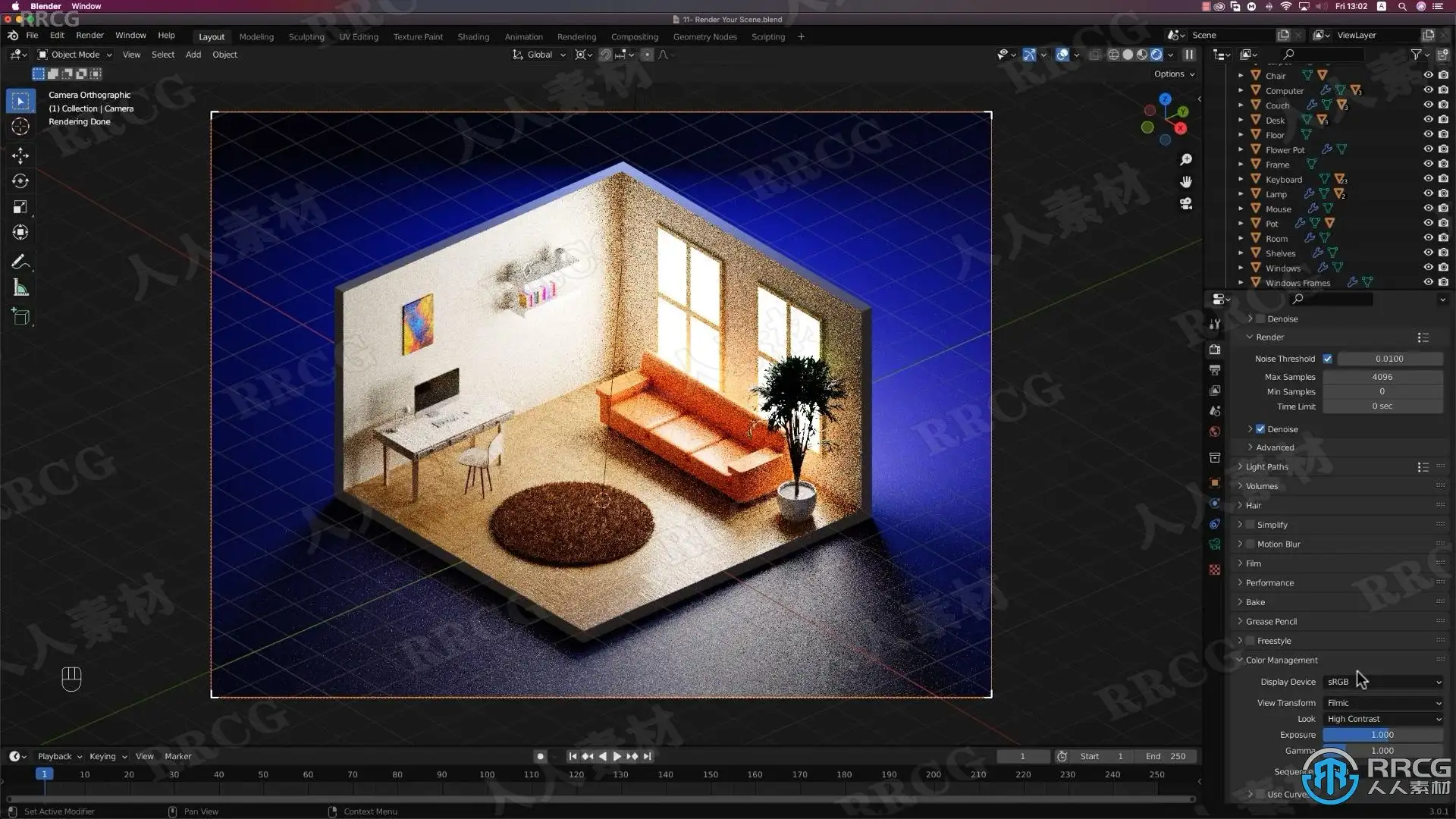1456x819 pixels.
Task: Toggle the camera view icon
Action: pyautogui.click(x=1186, y=204)
